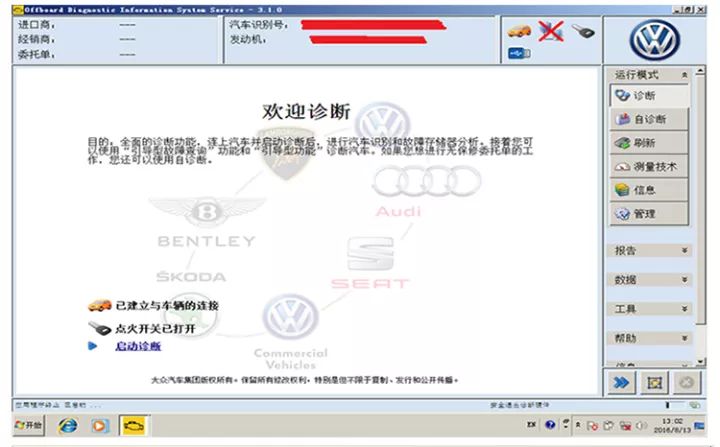Click the 经销商 label
This screenshot has height=447, width=720.
36,39
